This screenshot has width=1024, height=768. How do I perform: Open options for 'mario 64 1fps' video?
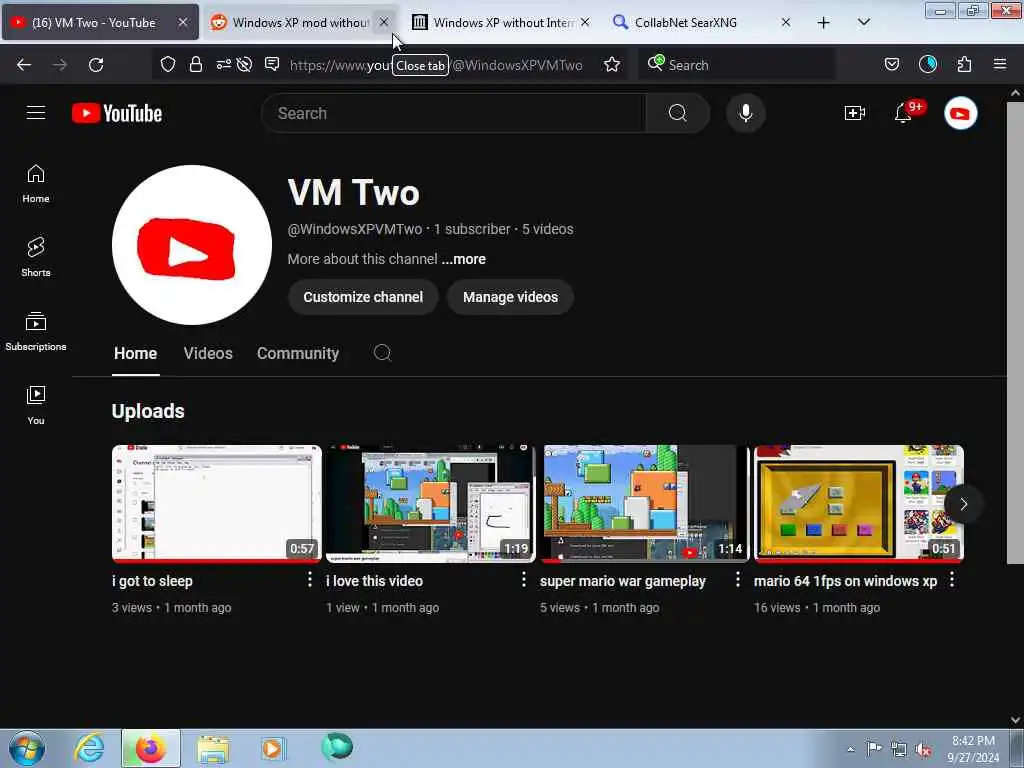pyautogui.click(x=952, y=579)
